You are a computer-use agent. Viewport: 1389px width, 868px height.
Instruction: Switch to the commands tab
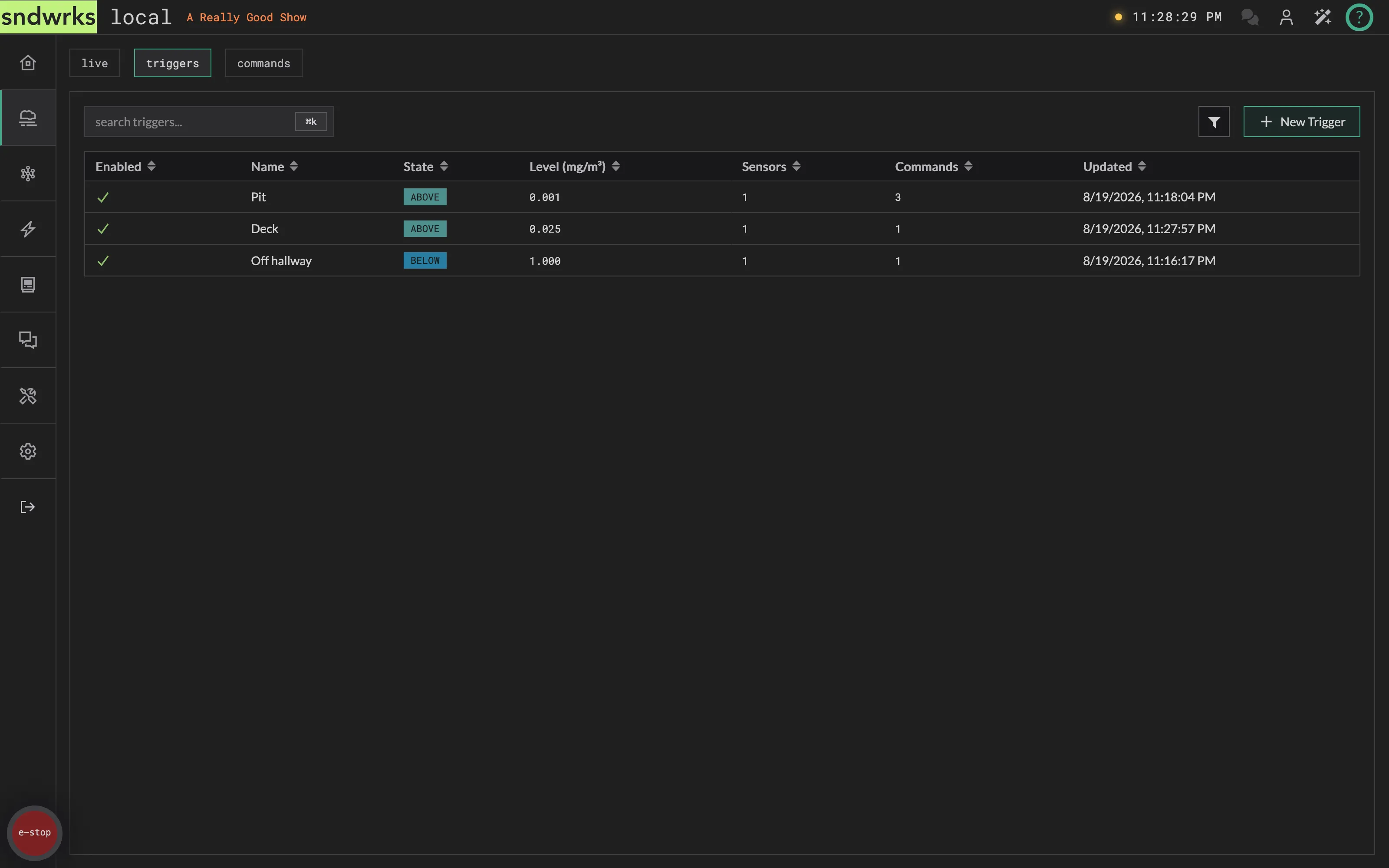tap(263, 63)
